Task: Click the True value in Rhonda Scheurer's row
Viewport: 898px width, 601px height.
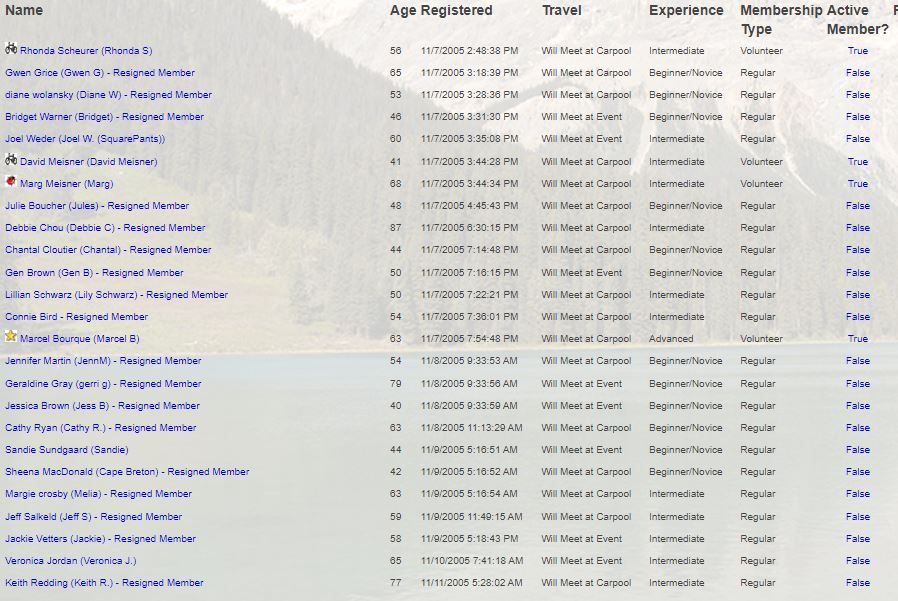Action: coord(857,51)
